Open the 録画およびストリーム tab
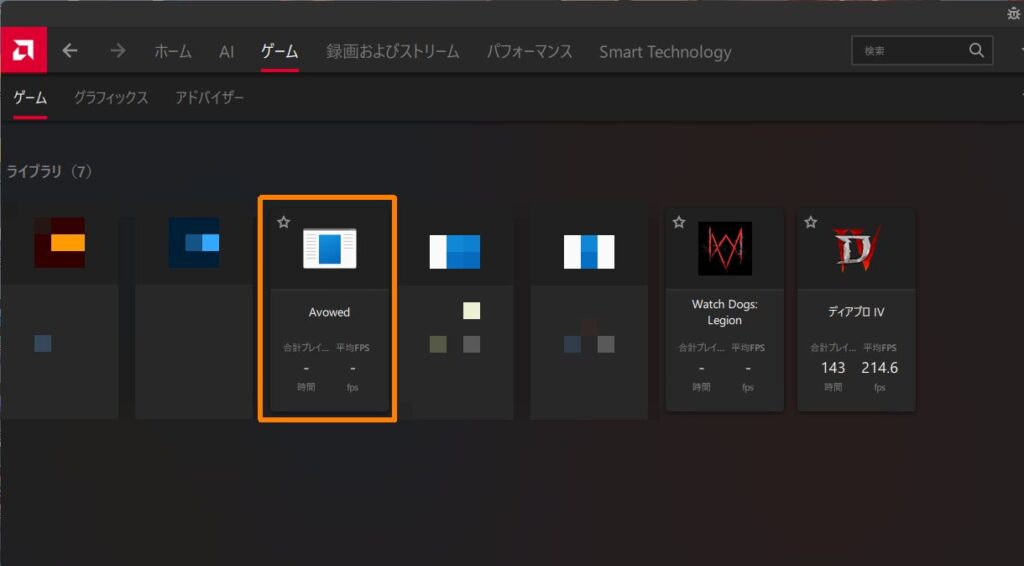 pos(392,52)
